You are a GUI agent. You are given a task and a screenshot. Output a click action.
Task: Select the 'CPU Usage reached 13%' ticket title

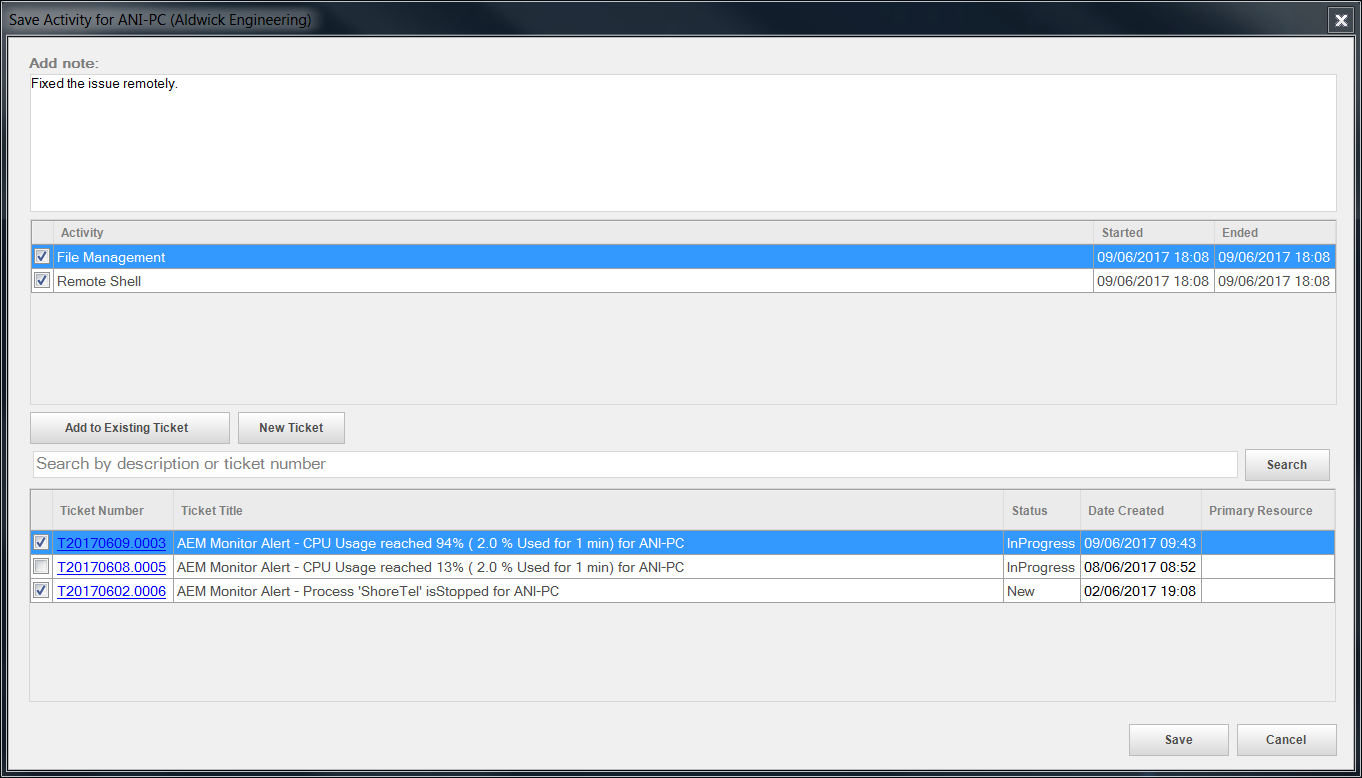click(x=430, y=567)
